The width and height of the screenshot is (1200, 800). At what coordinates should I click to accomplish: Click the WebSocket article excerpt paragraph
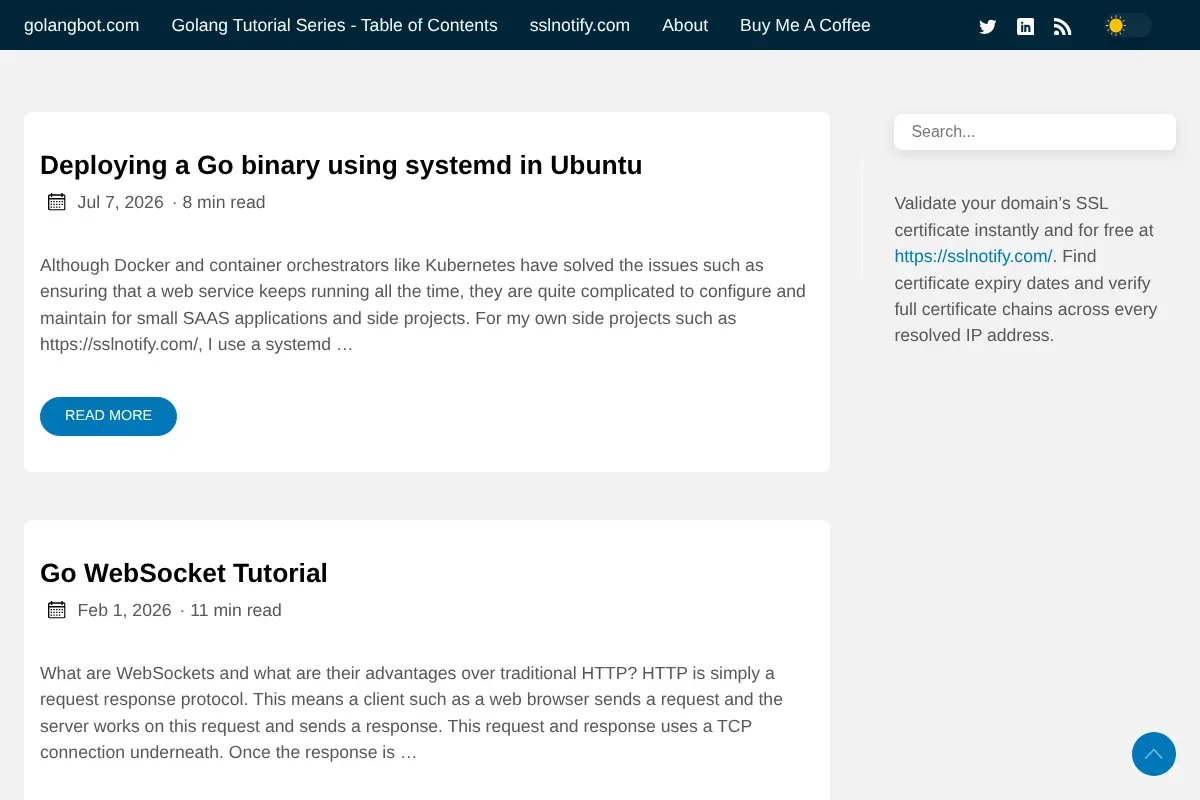[412, 713]
